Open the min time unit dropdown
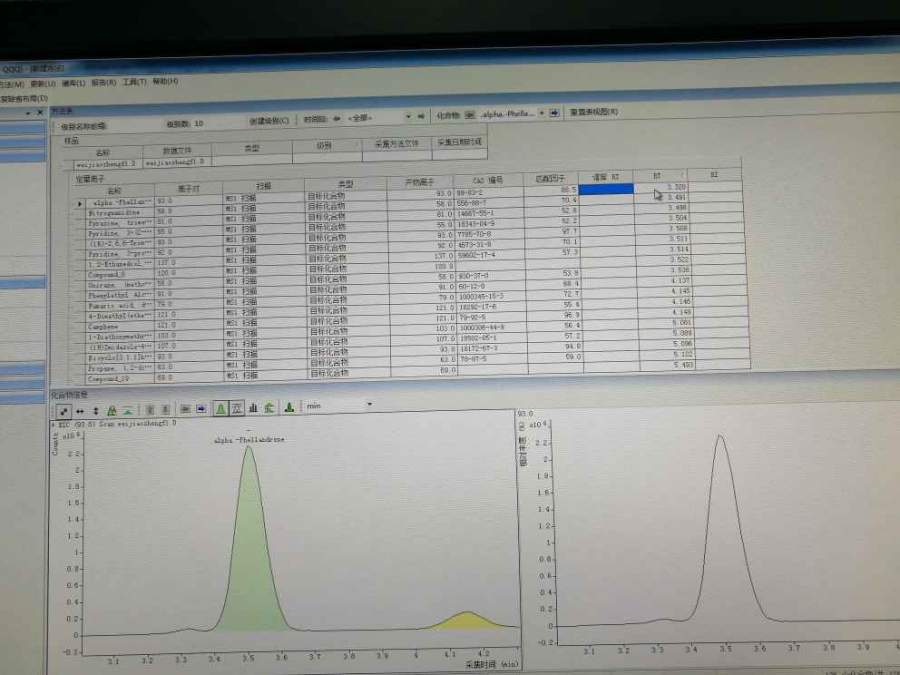This screenshot has height=675, width=900. pos(369,405)
